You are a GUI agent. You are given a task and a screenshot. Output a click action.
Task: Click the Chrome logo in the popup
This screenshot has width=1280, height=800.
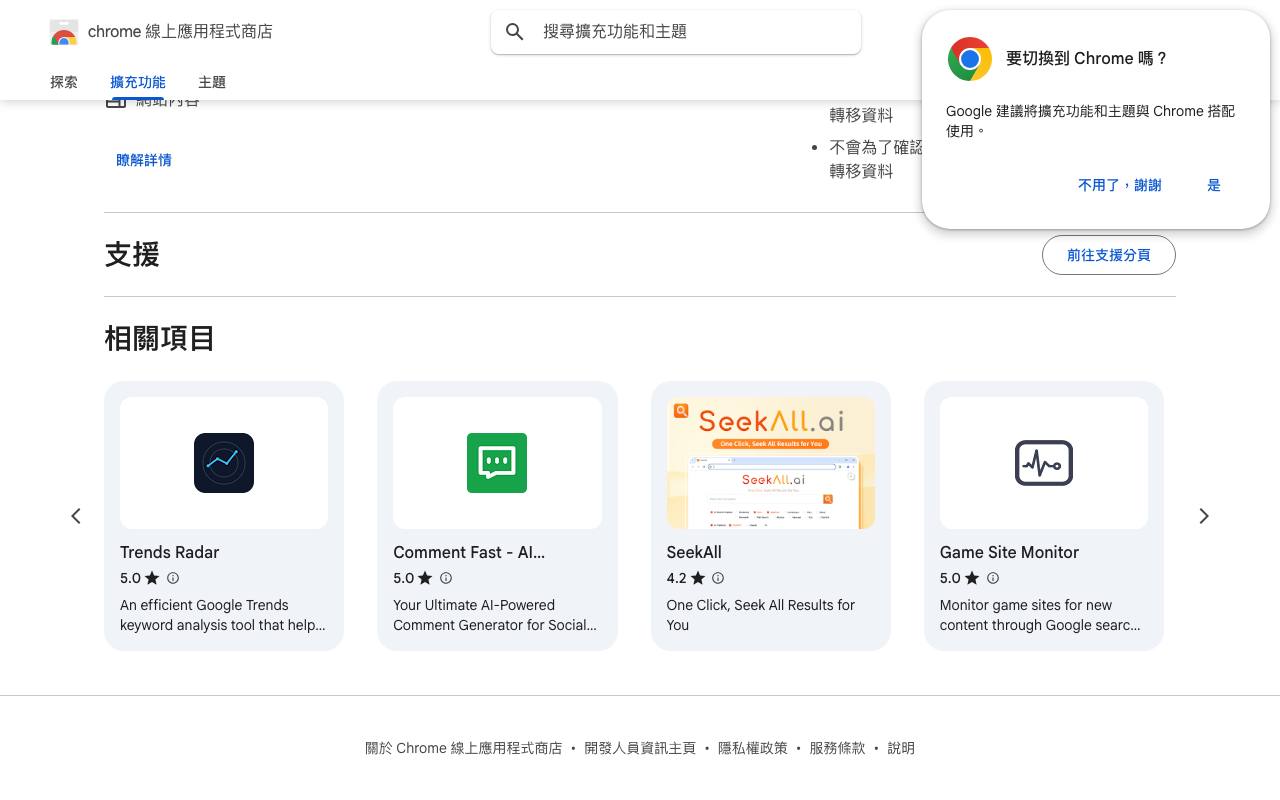[969, 59]
